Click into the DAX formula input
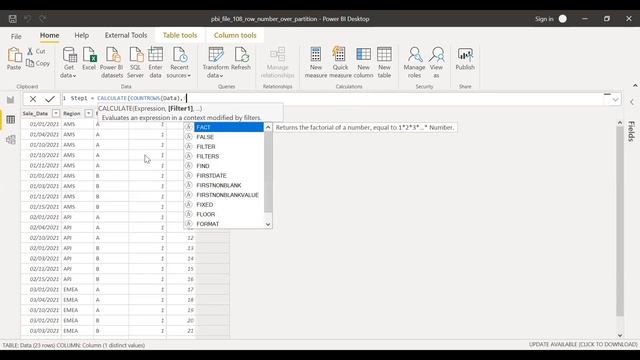The image size is (640, 360). [333, 99]
